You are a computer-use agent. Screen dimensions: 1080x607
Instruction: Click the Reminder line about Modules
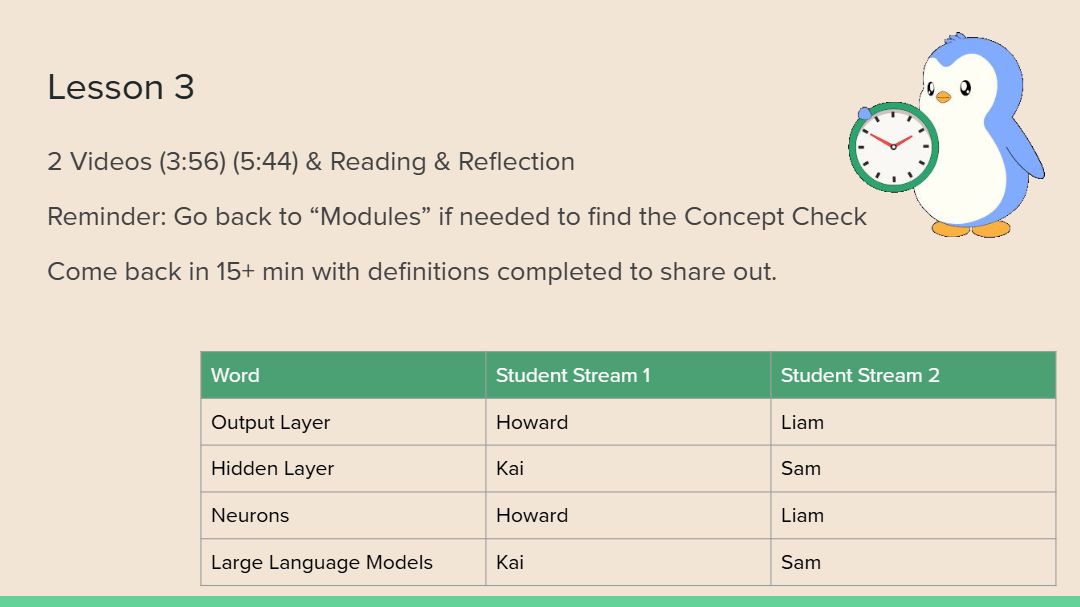457,217
